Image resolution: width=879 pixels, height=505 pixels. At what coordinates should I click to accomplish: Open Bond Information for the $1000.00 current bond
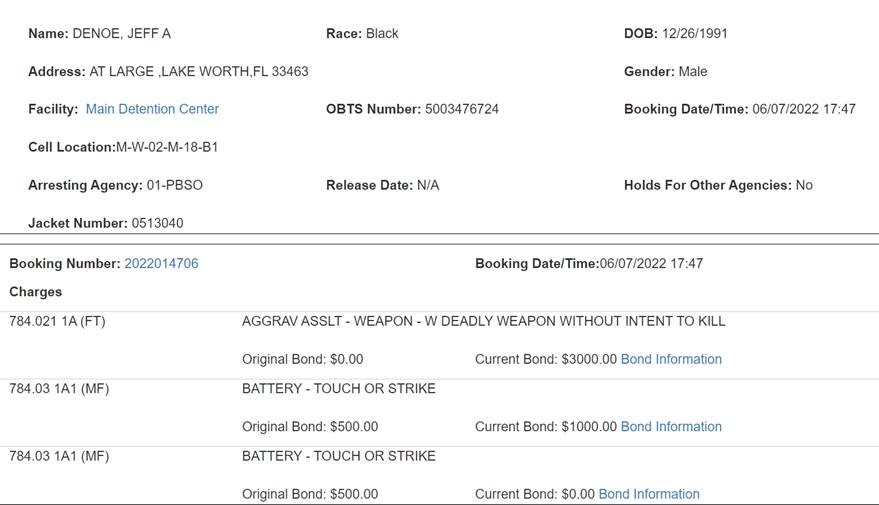(x=671, y=427)
